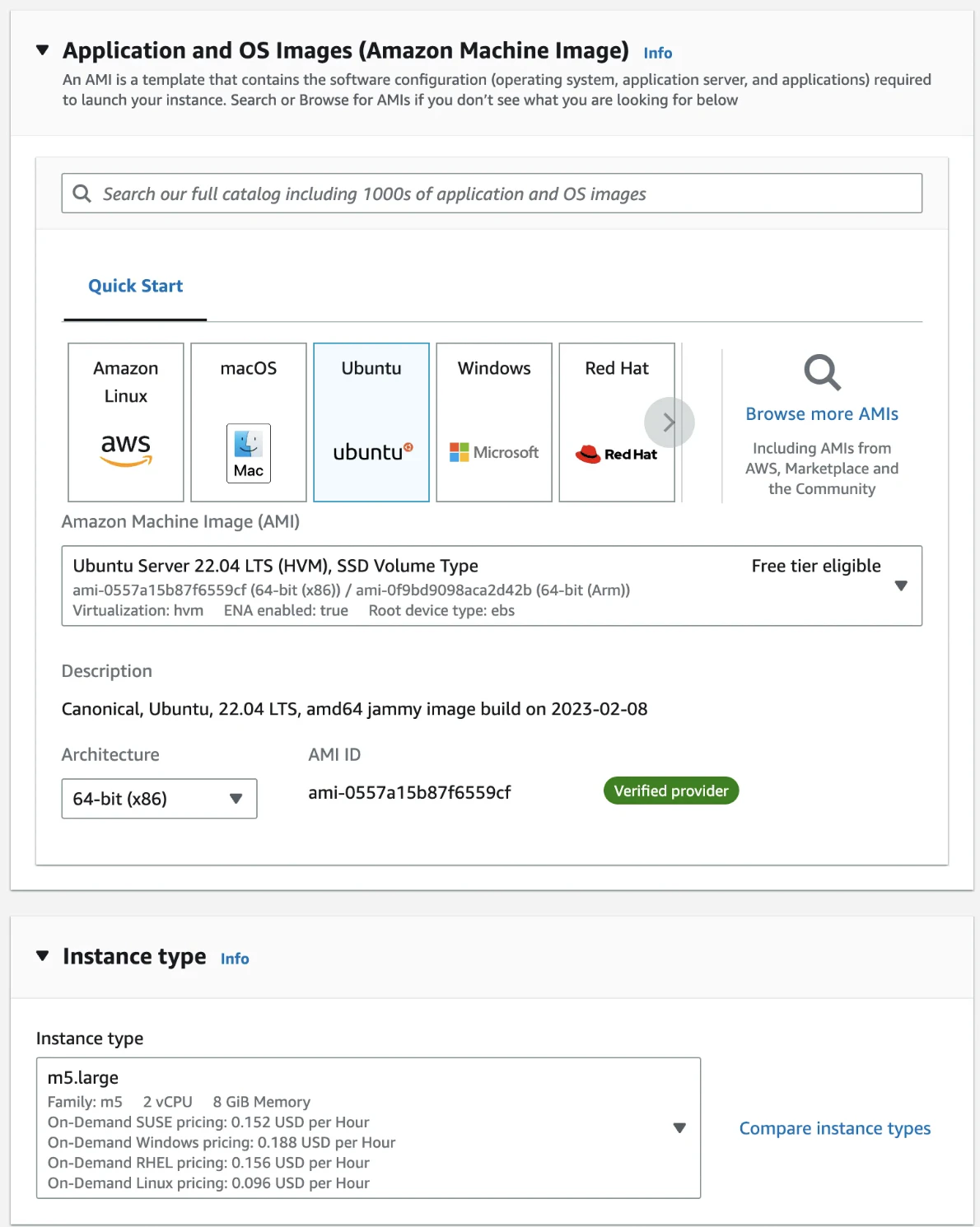The width and height of the screenshot is (980, 1227).
Task: Click 'Virtualization: hvm' text
Action: 138,610
